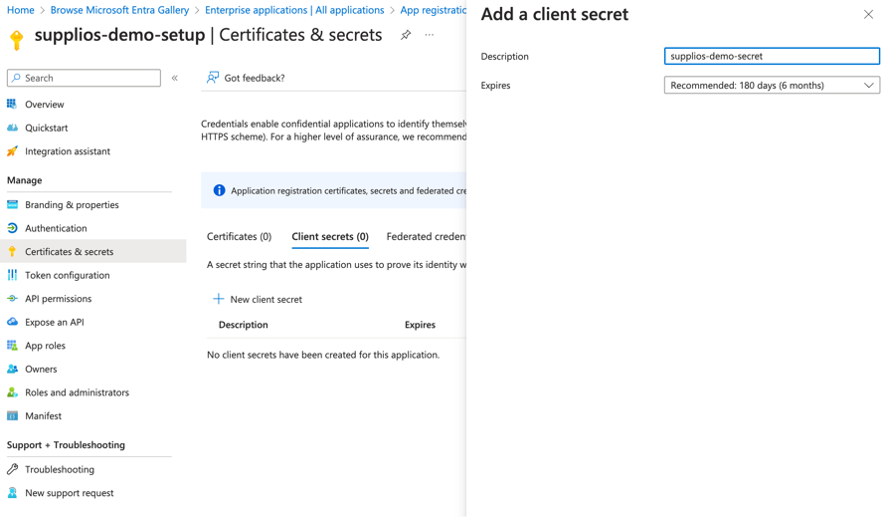892x519 pixels.
Task: Collapse the sidebar with double-chevron icon
Action: coord(175,78)
